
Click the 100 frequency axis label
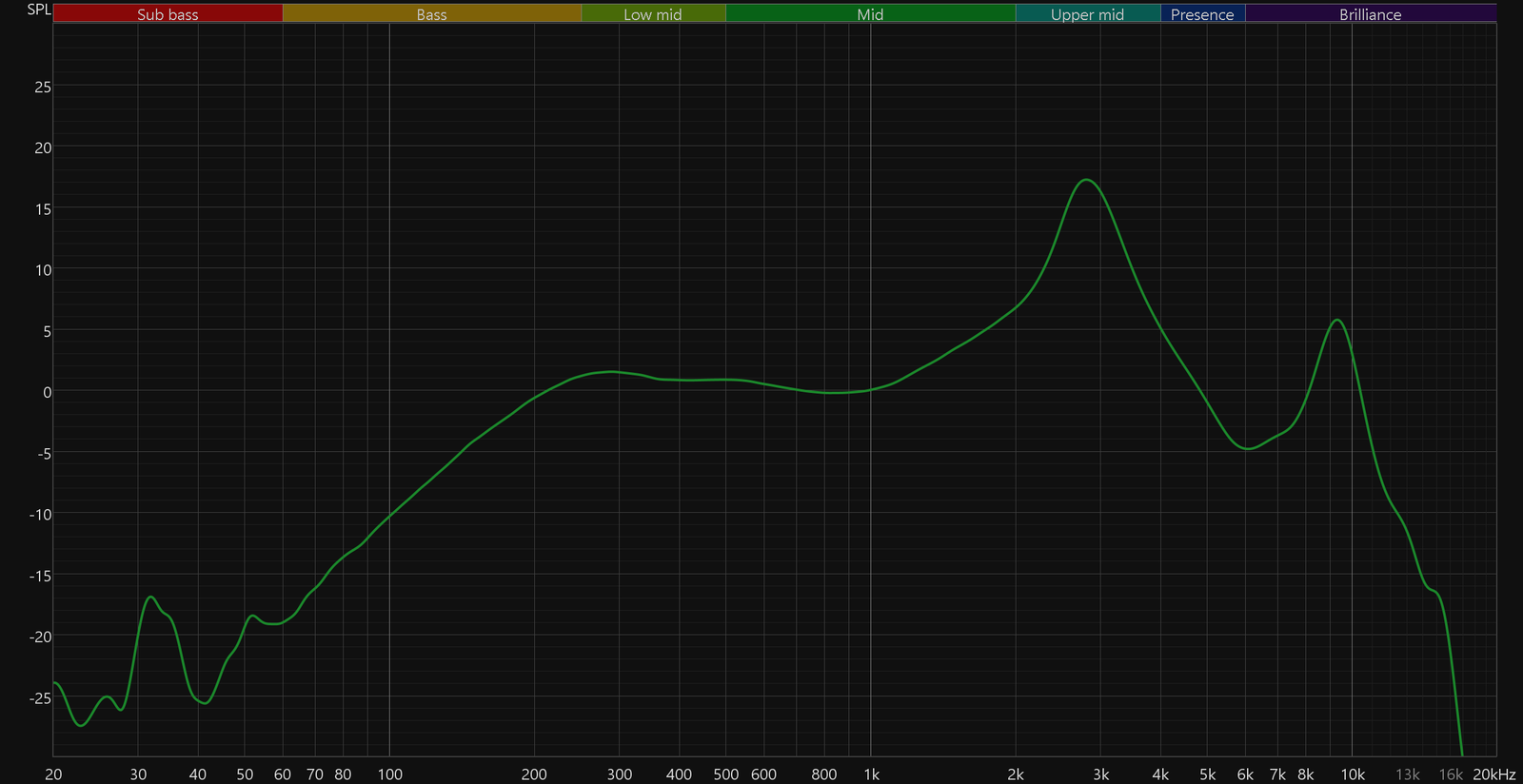tap(389, 774)
